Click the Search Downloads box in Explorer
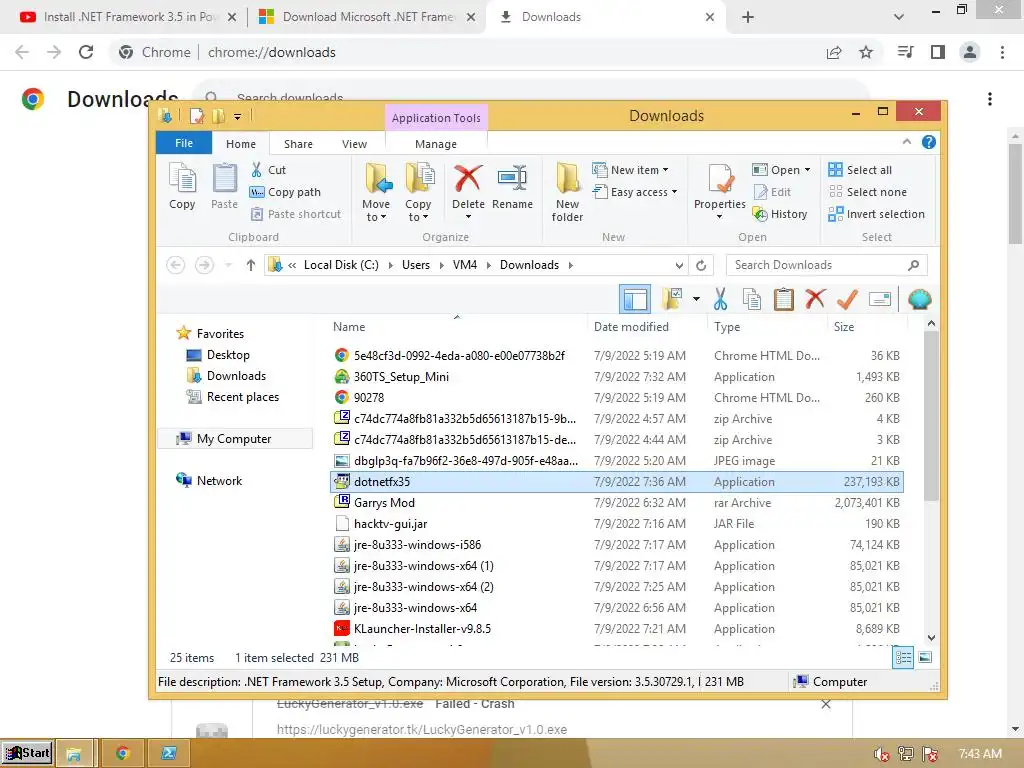This screenshot has height=768, width=1024. click(x=826, y=265)
